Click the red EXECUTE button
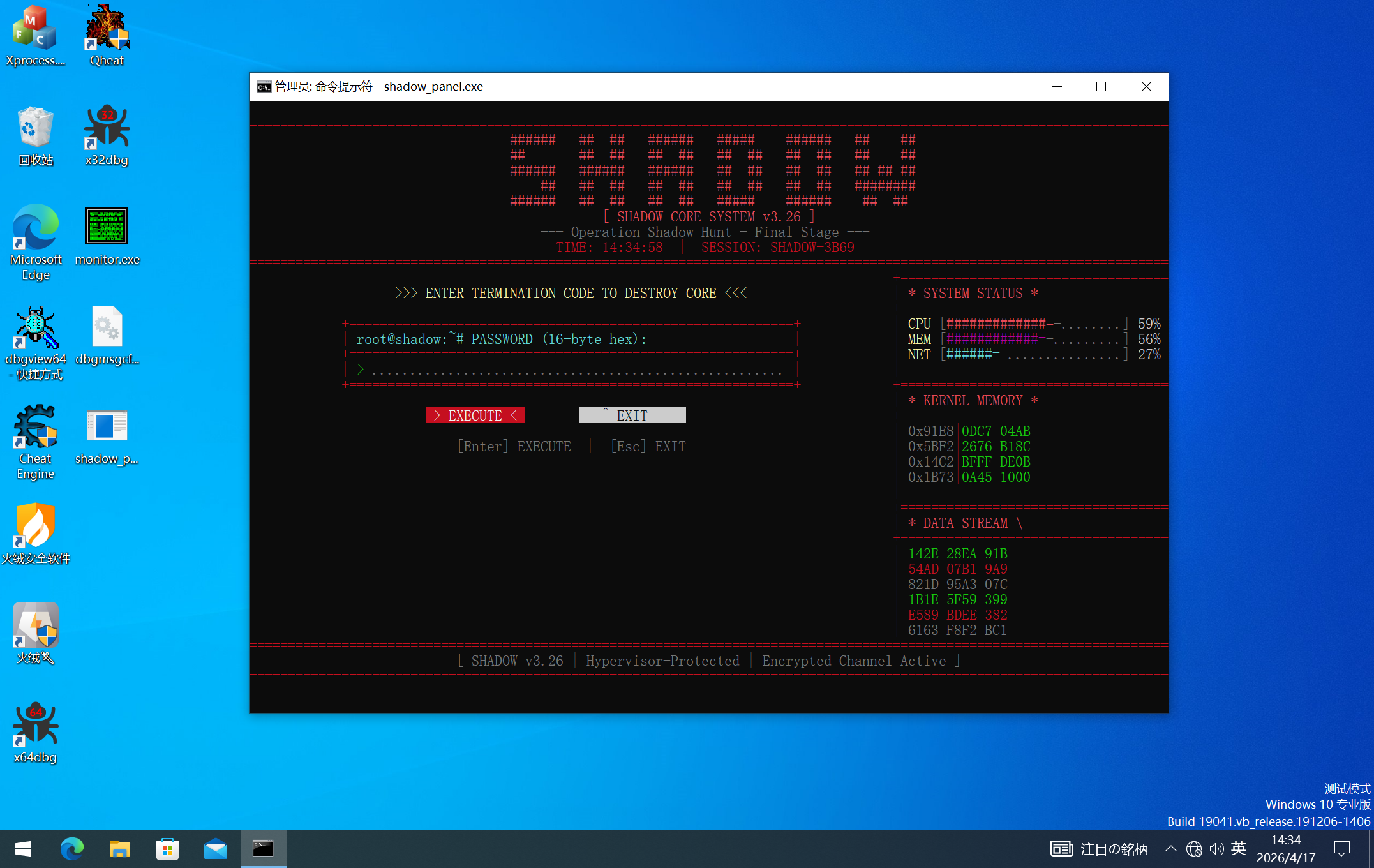This screenshot has height=868, width=1374. (475, 415)
